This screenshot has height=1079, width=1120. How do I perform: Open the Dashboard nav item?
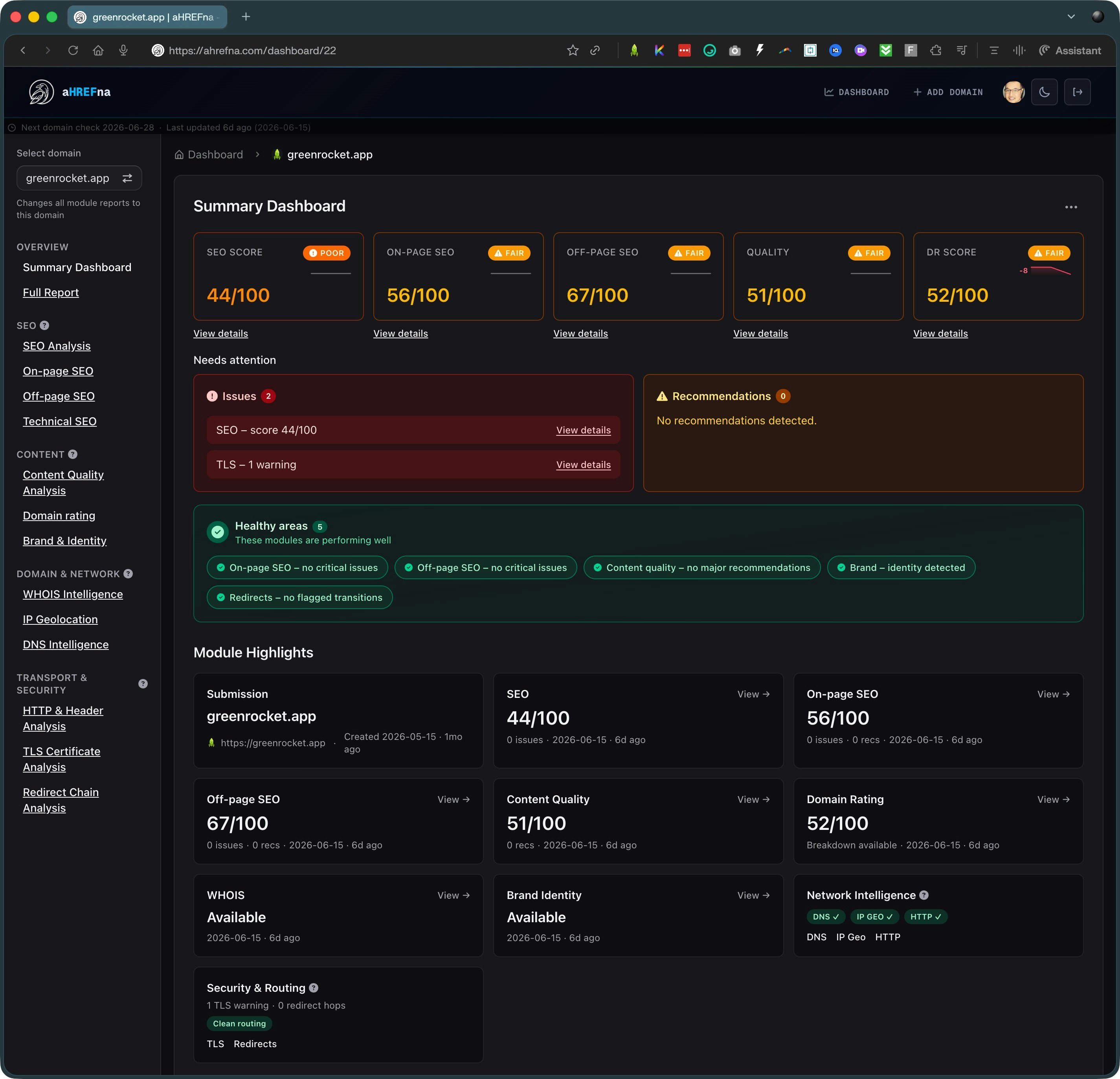[856, 92]
